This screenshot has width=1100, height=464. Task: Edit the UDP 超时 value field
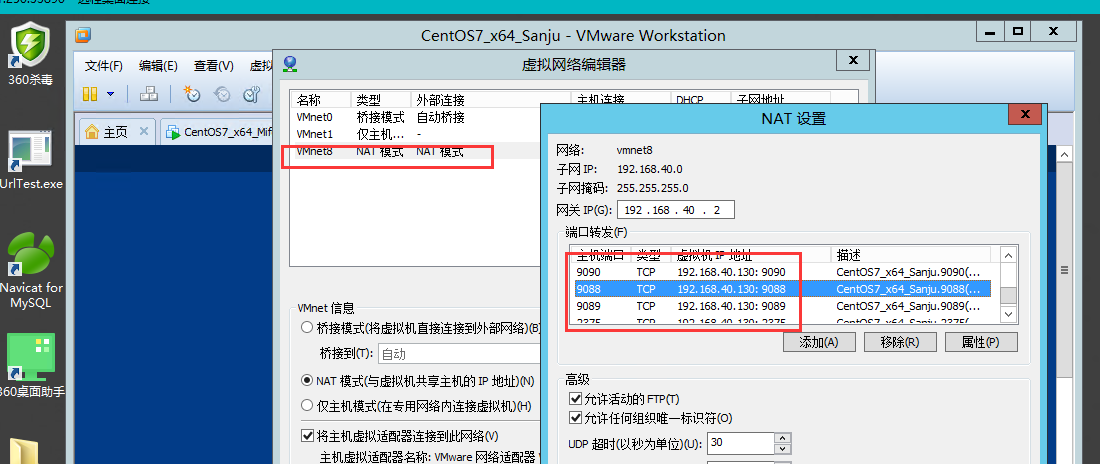(739, 444)
